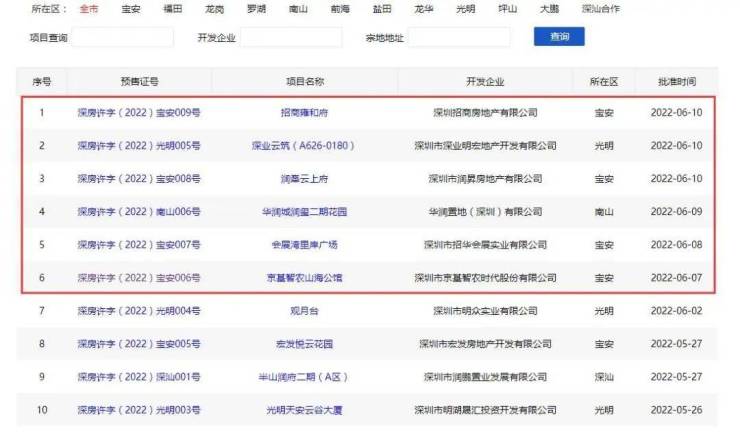Select developer 深圳市明湖晟汇投资开发有限公司
This screenshot has height=443, width=740.
[x=485, y=410]
